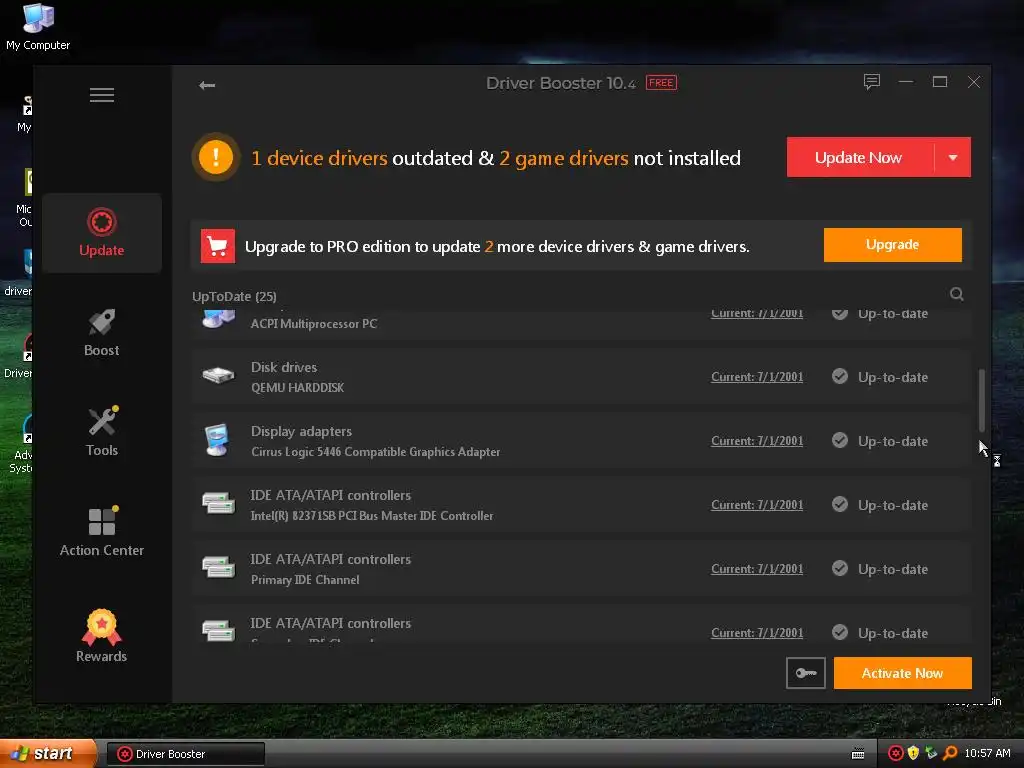Click the Disk drives hard disk icon
Screen dimensions: 1024x768
click(x=218, y=376)
